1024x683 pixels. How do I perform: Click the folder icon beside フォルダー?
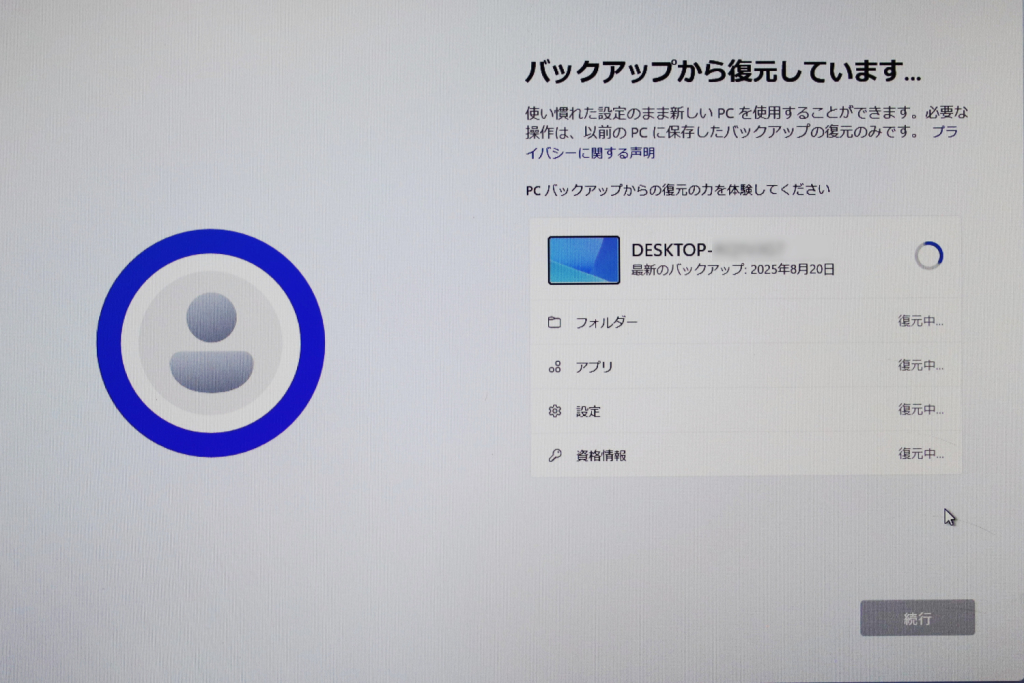[555, 322]
